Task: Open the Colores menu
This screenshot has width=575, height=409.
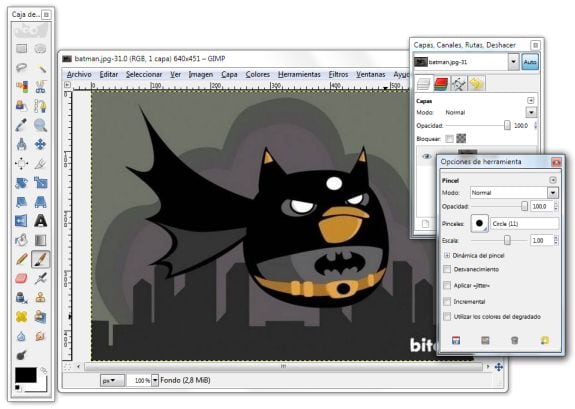Action: click(257, 74)
